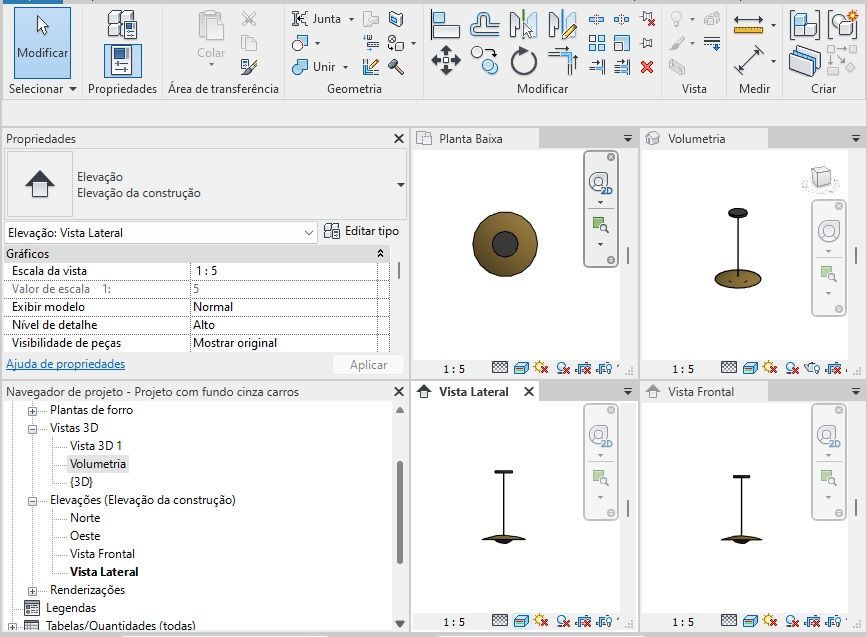
Task: Click the red X delete icon
Action: [x=647, y=67]
